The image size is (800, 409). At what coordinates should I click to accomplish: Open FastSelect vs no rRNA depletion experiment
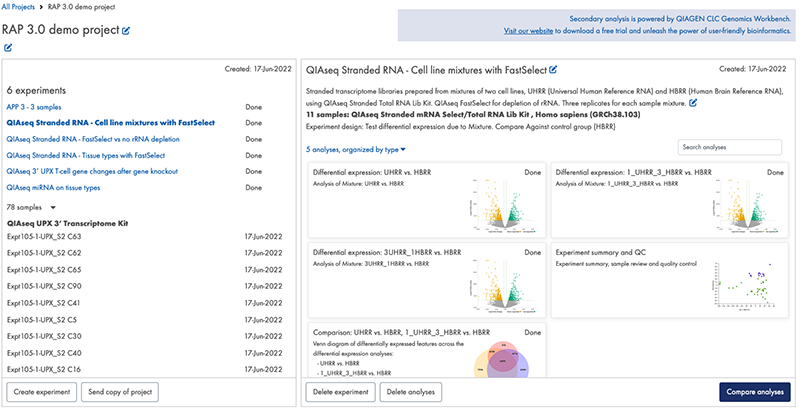click(93, 139)
